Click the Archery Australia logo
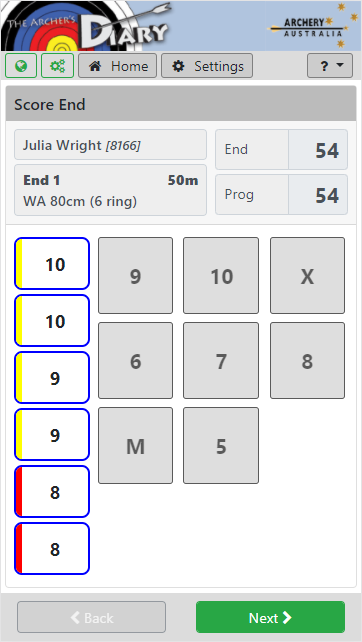This screenshot has width=362, height=642. pos(309,25)
